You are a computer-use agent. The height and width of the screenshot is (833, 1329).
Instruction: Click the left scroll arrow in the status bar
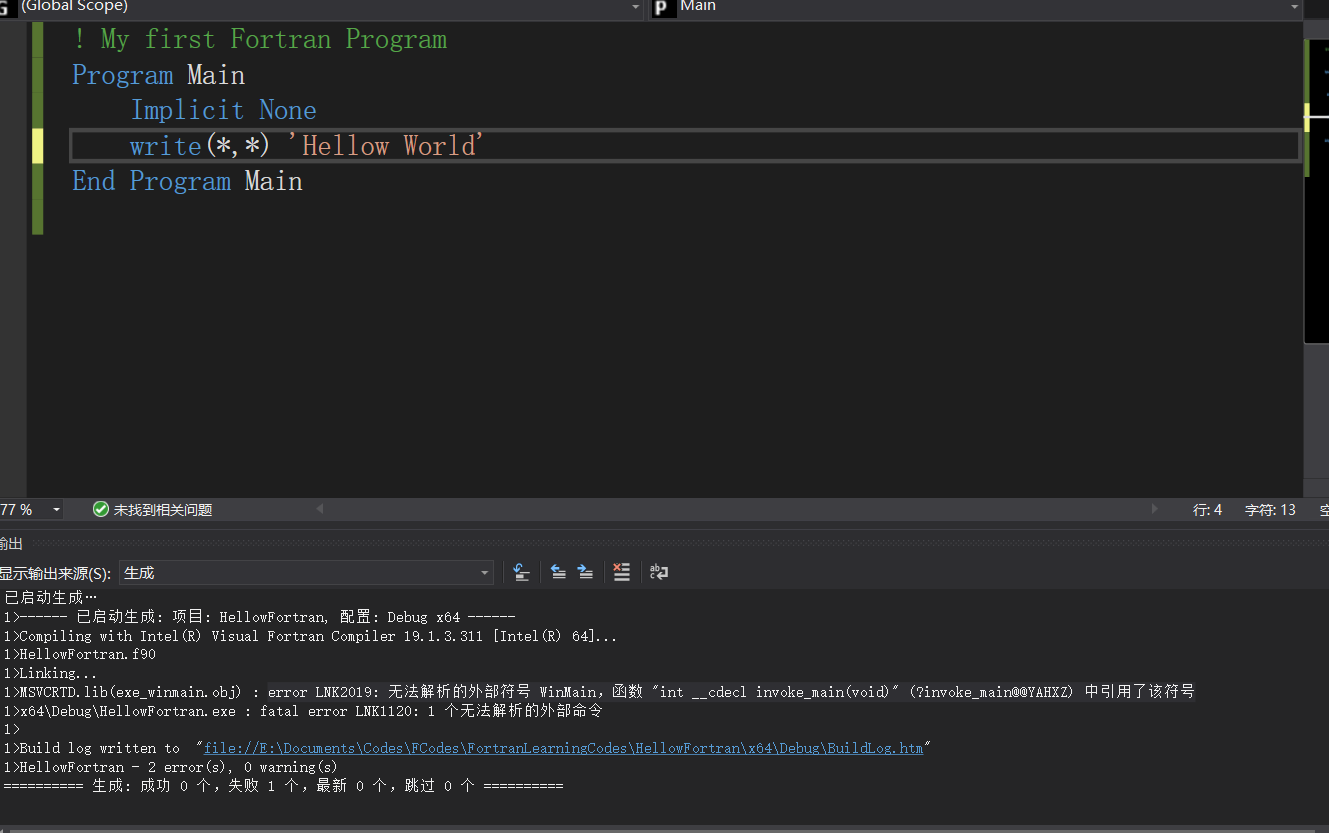tap(318, 509)
